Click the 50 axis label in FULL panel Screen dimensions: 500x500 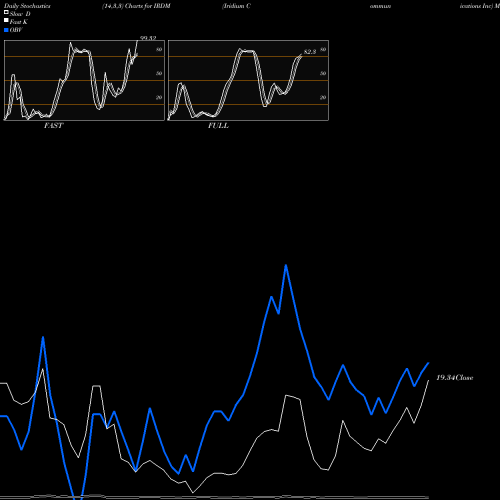[323, 73]
